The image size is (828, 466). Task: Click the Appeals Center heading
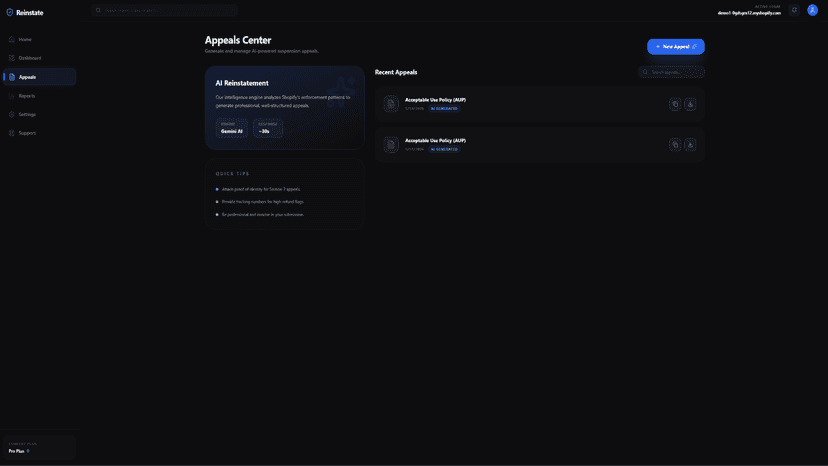(x=238, y=40)
